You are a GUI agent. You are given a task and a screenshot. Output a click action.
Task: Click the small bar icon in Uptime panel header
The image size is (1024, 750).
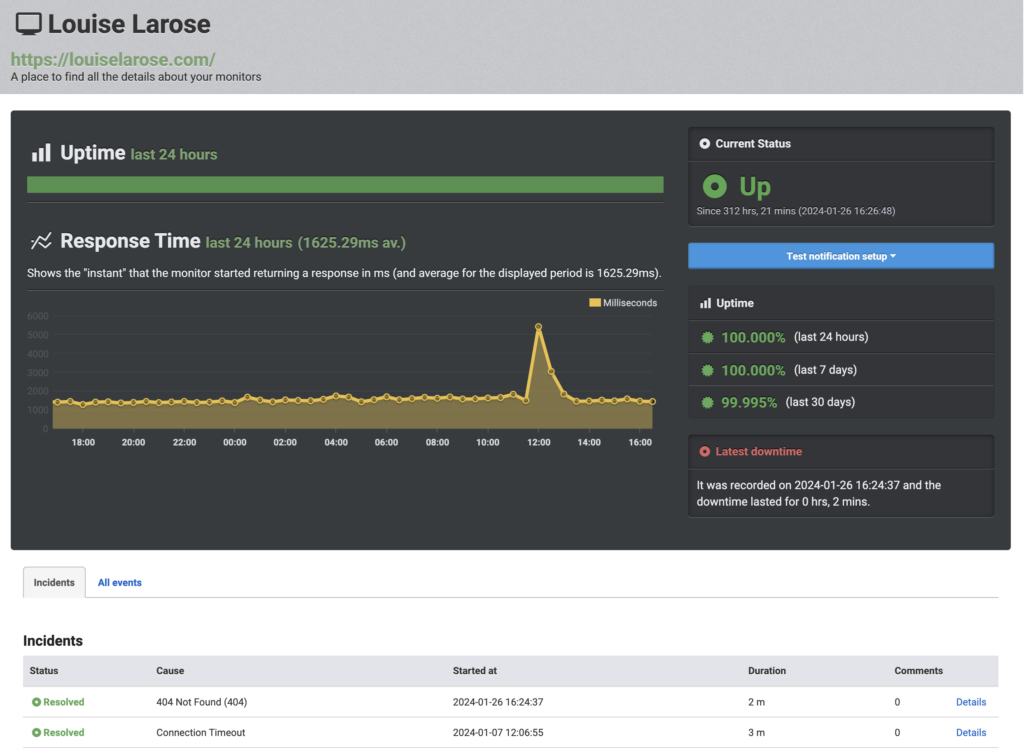coord(705,303)
